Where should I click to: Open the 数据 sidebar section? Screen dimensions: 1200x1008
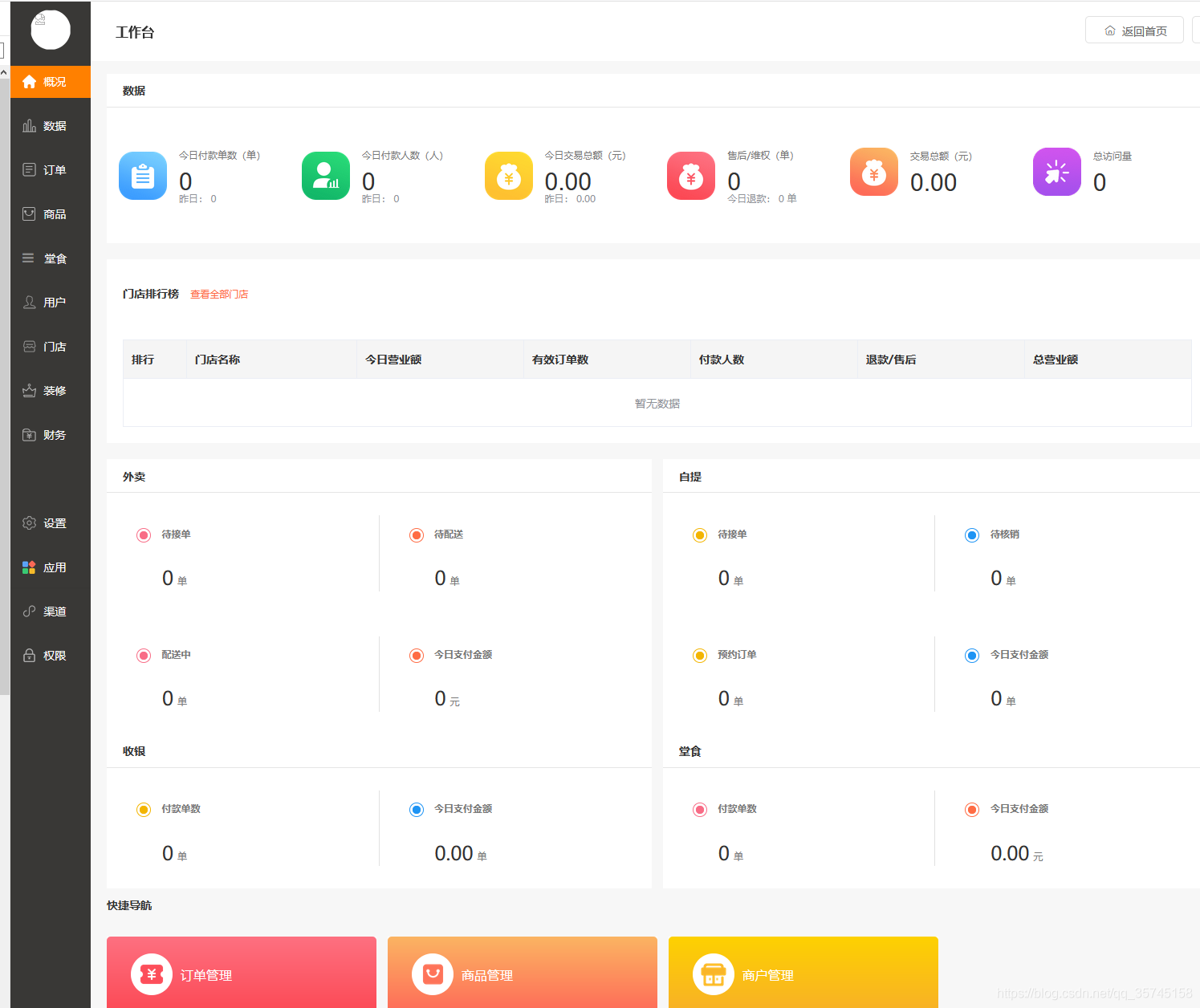point(51,126)
